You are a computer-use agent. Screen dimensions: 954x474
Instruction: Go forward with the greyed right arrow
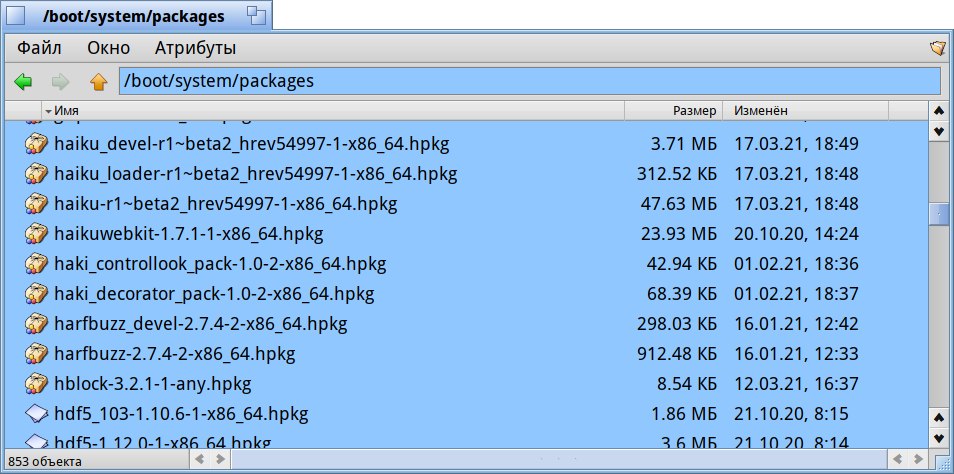point(60,82)
